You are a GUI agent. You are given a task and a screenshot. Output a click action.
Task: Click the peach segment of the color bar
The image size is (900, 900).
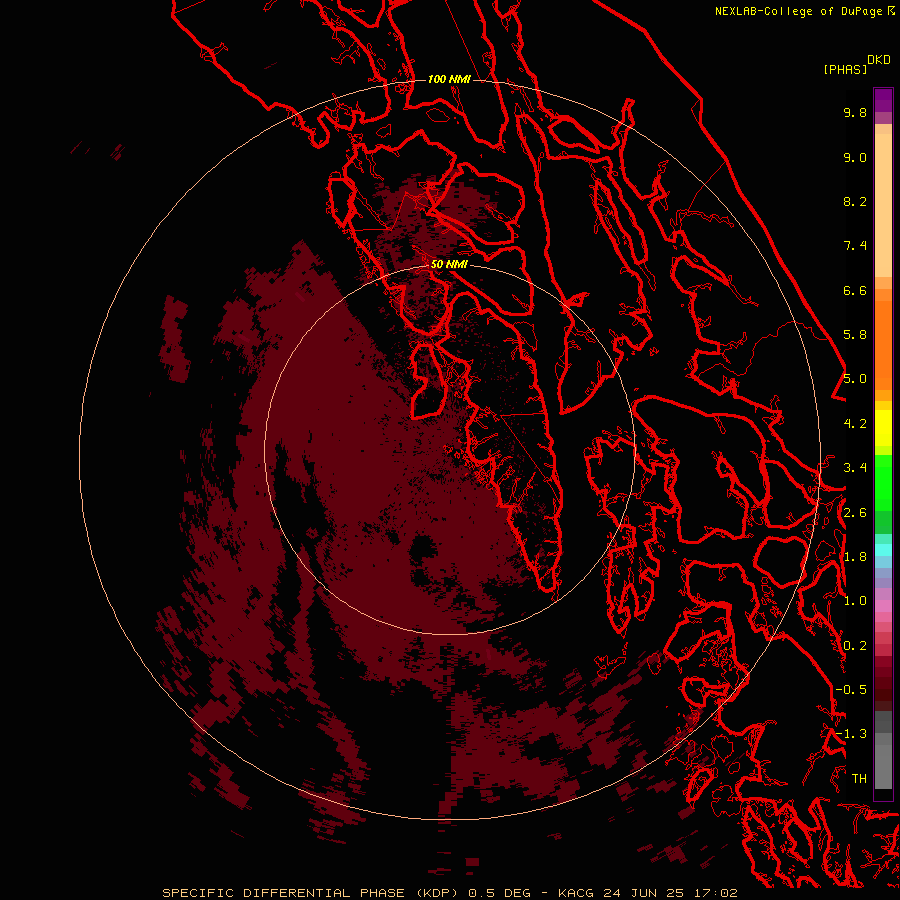pyautogui.click(x=883, y=207)
